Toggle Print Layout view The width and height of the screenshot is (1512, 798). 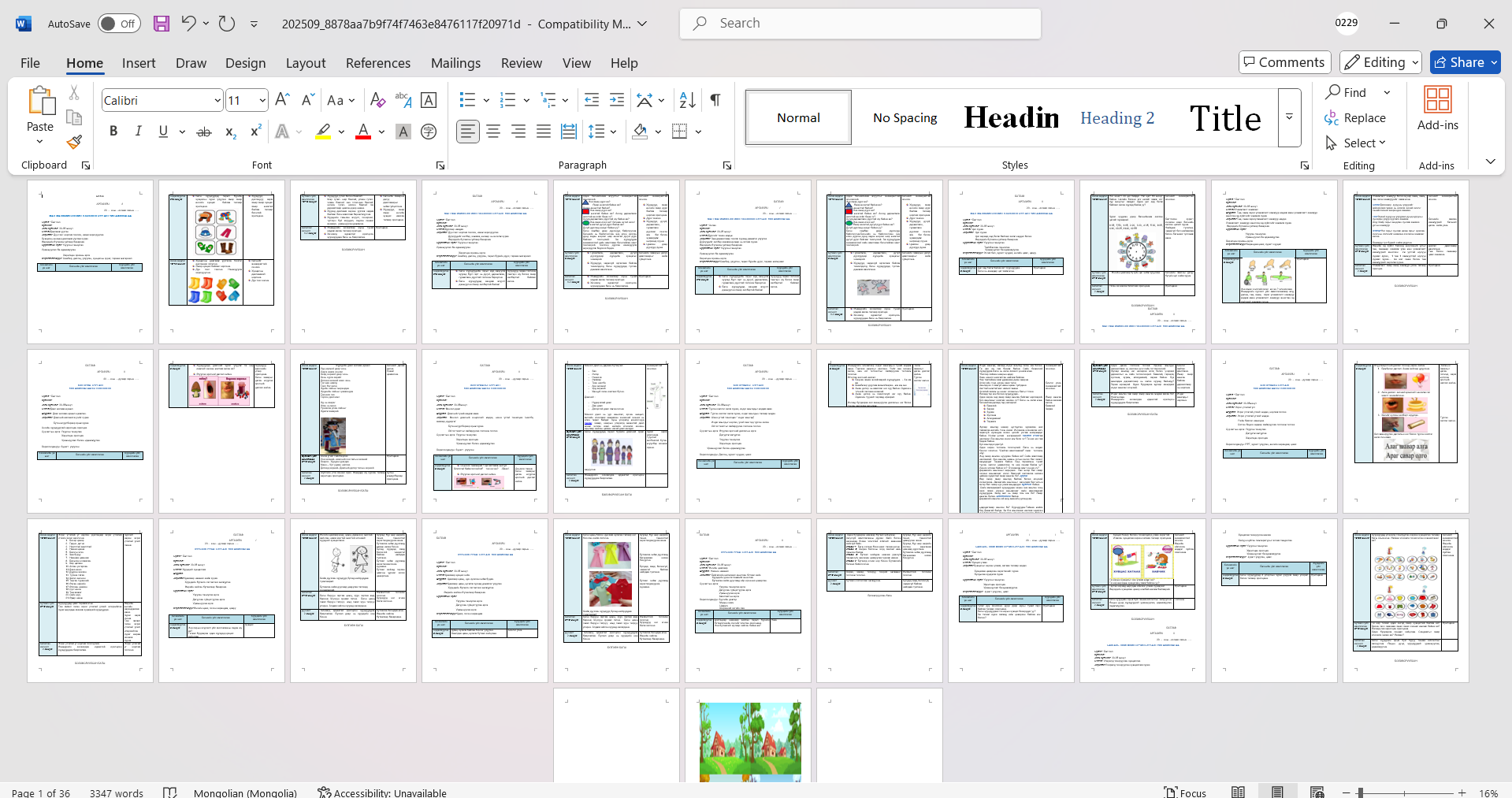click(x=1277, y=792)
